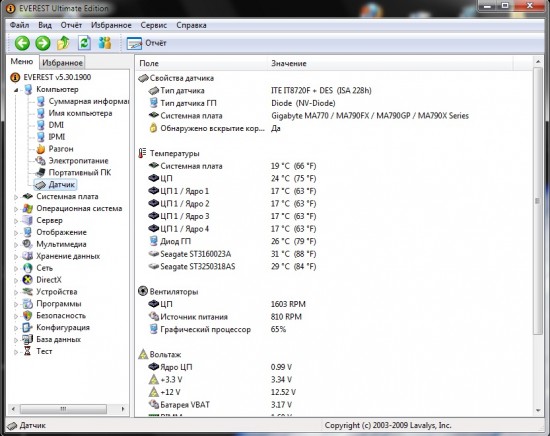
Task: Collapse the Компьютер tree node
Action: coord(16,90)
